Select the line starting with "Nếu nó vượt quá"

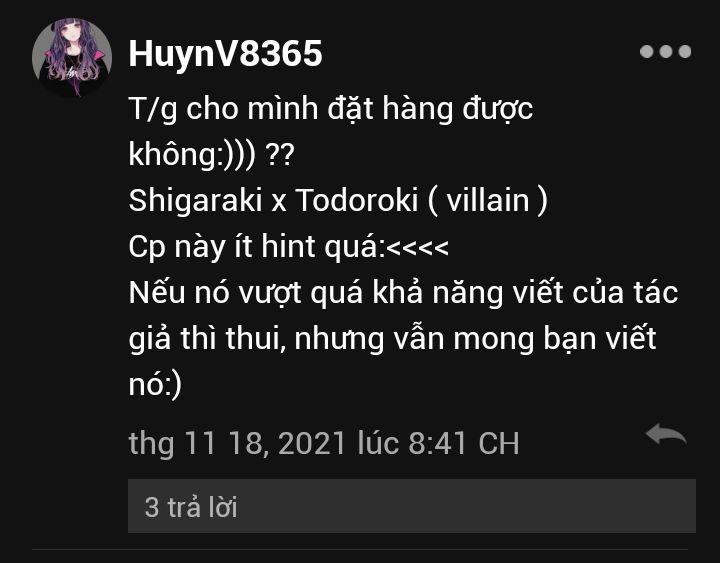403,293
